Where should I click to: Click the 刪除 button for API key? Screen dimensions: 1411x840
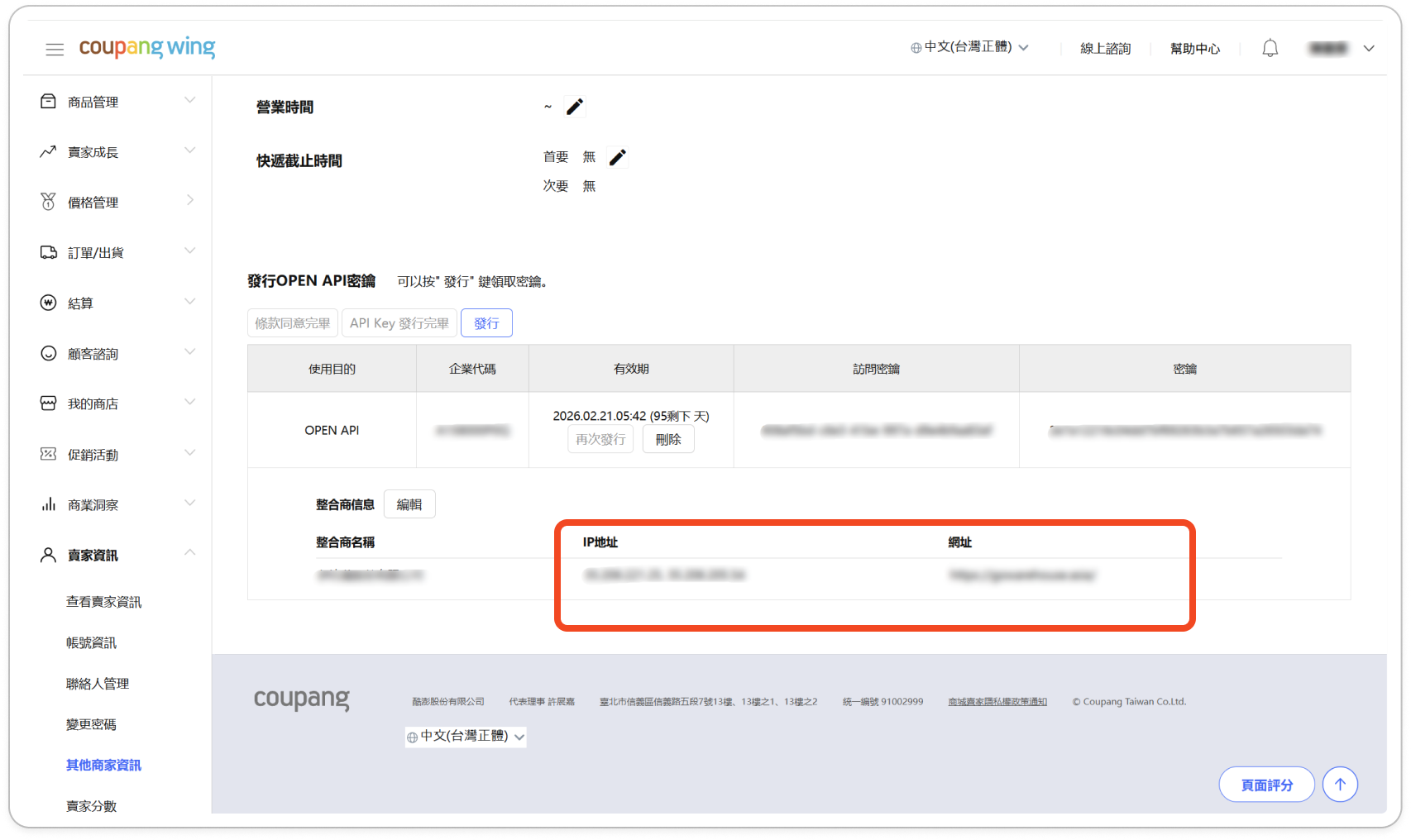[668, 439]
